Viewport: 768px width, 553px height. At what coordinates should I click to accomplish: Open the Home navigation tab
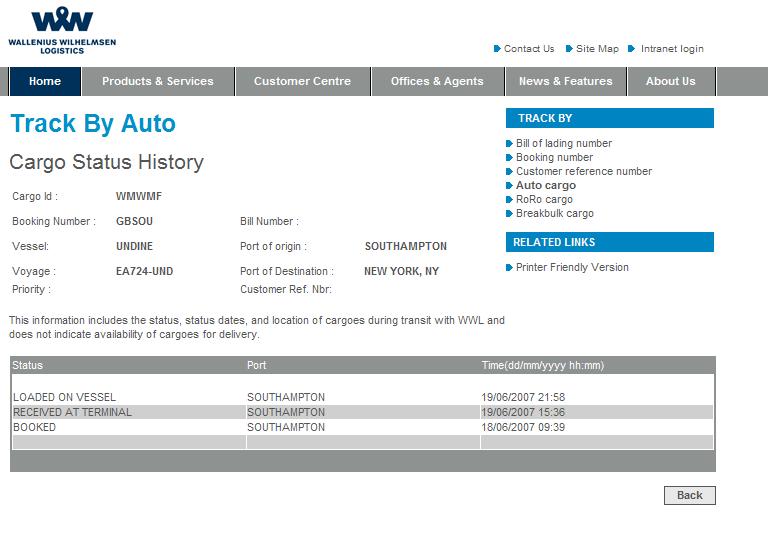tap(45, 81)
